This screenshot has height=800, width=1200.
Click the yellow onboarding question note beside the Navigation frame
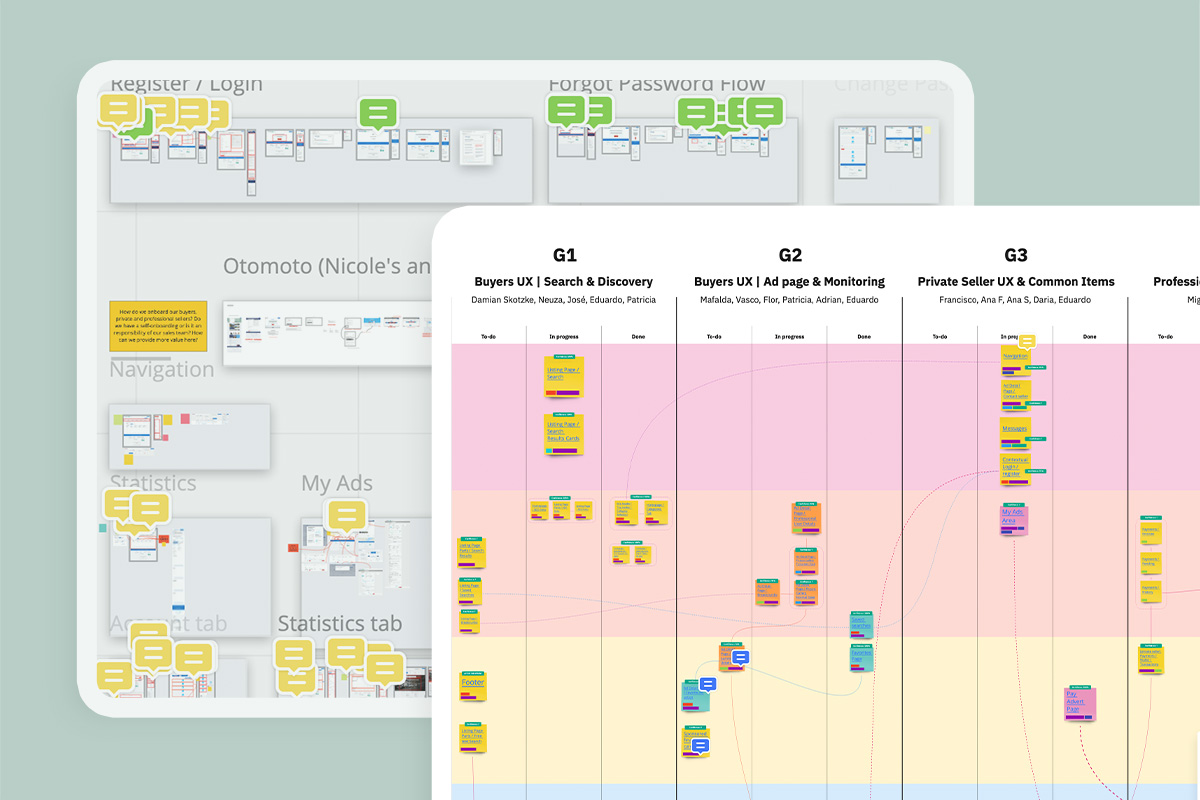(157, 327)
